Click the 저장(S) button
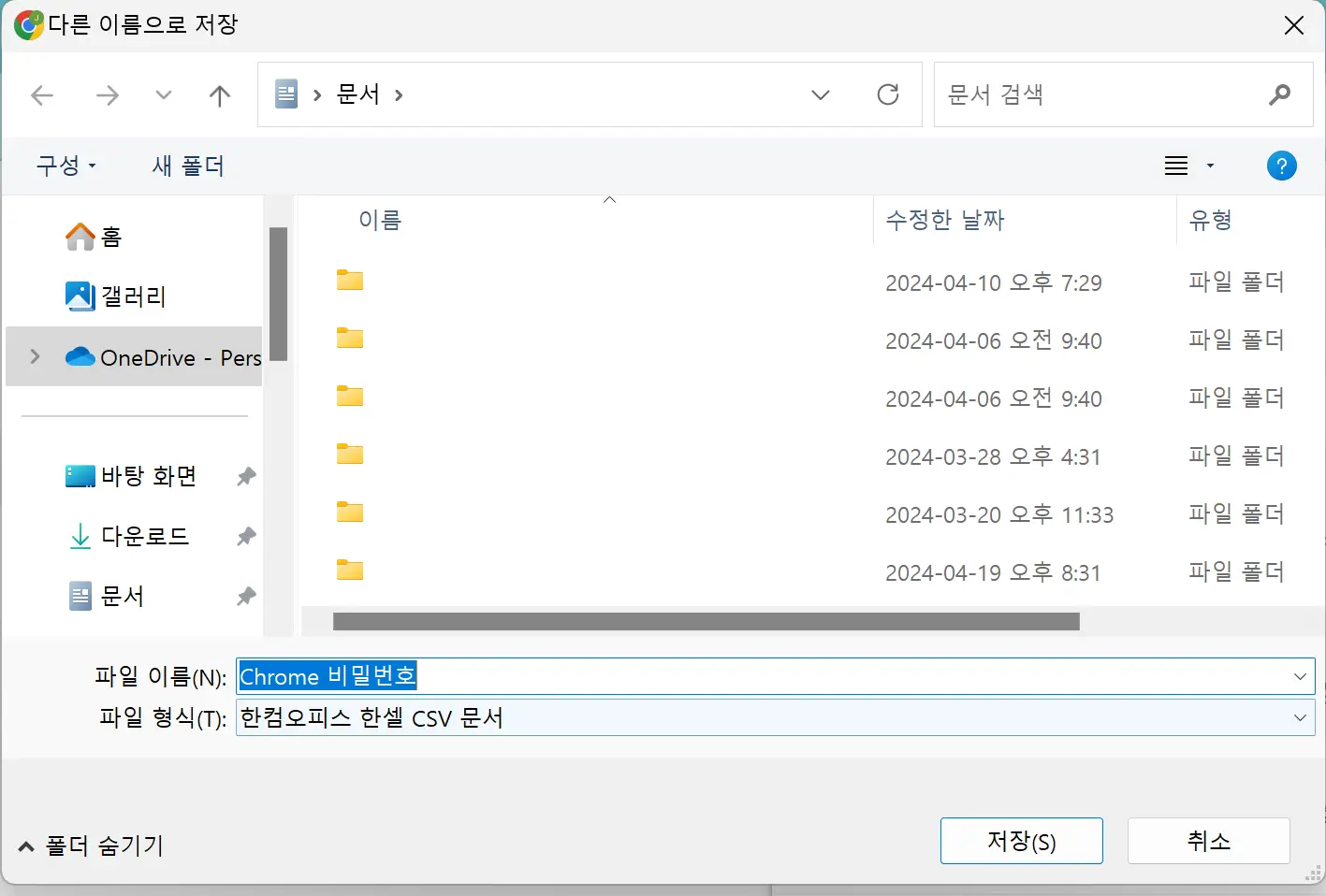The width and height of the screenshot is (1326, 896). pyautogui.click(x=1021, y=841)
